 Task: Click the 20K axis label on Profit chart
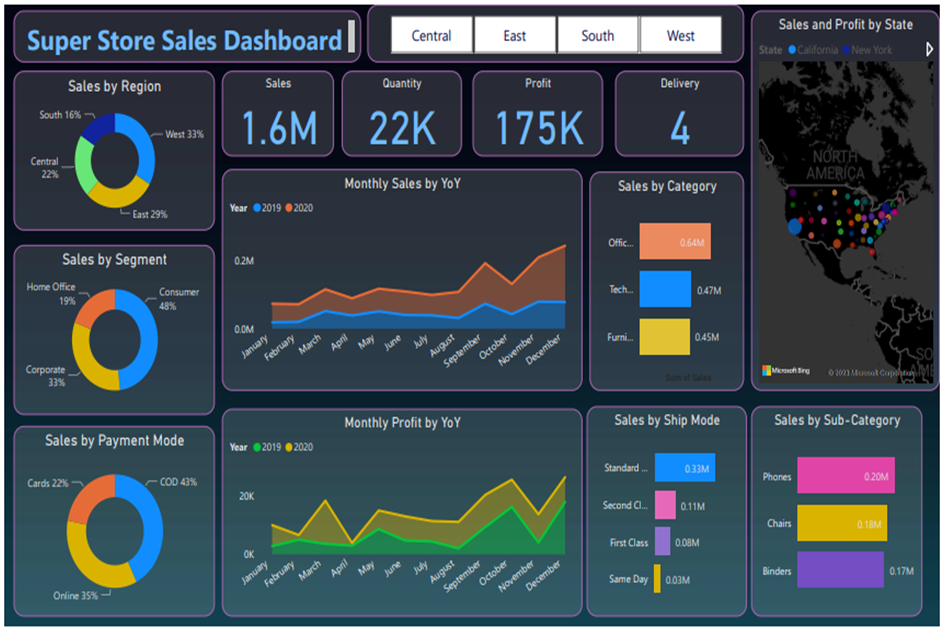(x=246, y=496)
